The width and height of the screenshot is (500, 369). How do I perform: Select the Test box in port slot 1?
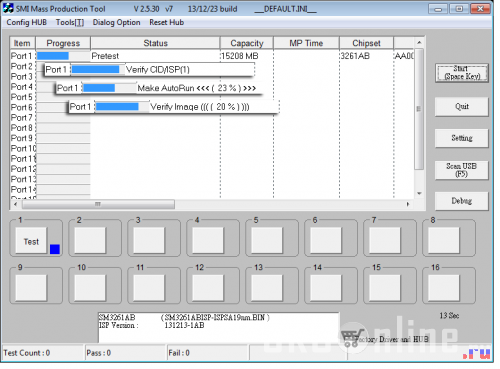[31, 240]
